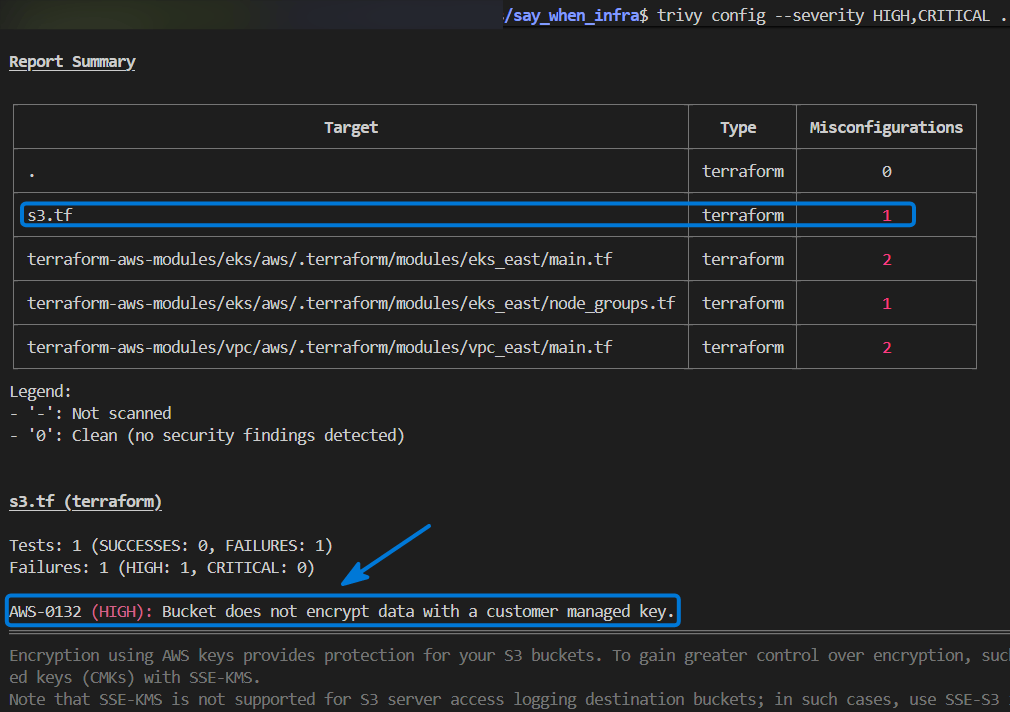Screen dimensions: 1010x712
Task: Click the 'AWS-0132' finding ID
Action: 45,611
